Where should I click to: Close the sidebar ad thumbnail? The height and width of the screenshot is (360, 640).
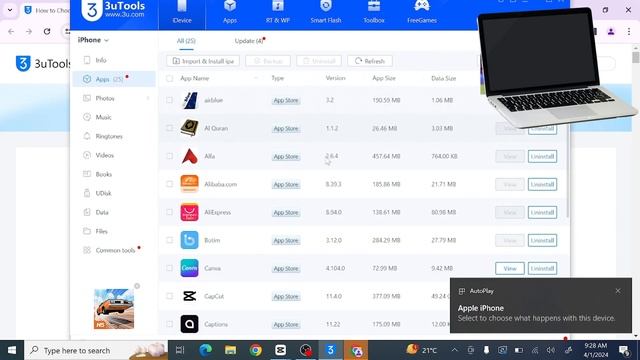pos(137,286)
